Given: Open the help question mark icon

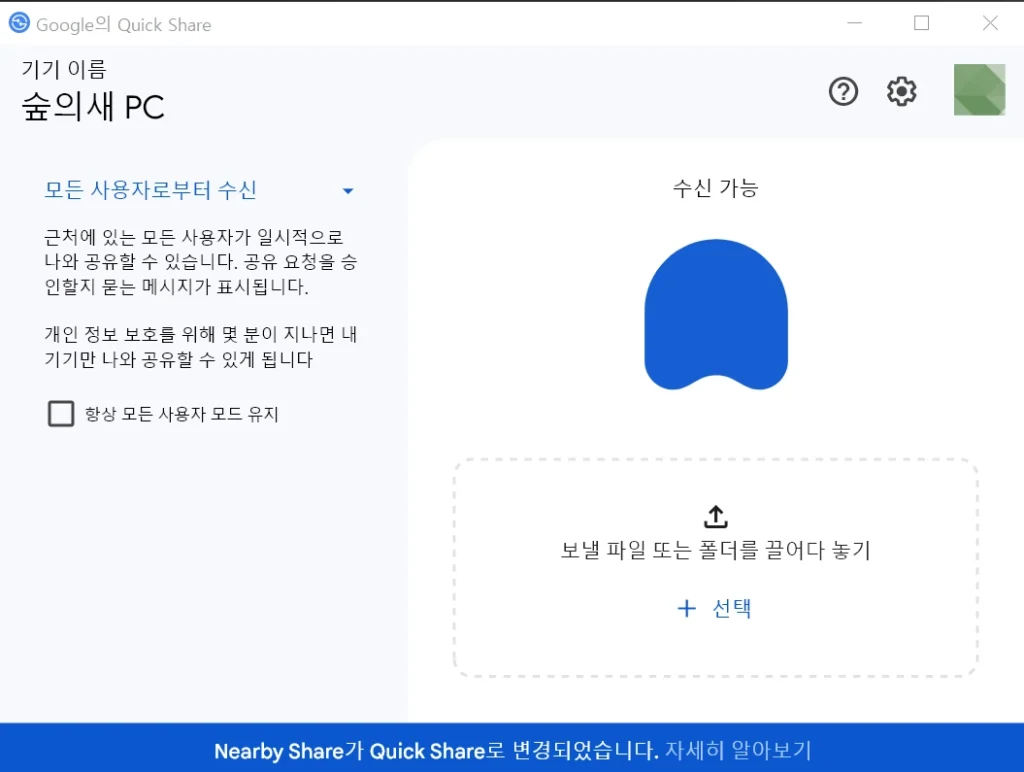Looking at the screenshot, I should [x=843, y=91].
